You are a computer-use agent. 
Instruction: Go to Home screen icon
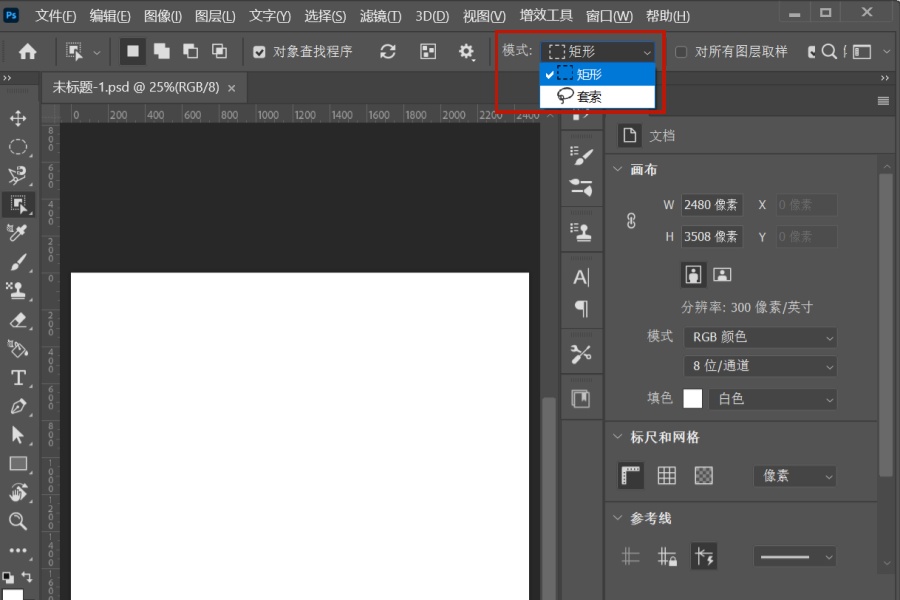click(28, 52)
